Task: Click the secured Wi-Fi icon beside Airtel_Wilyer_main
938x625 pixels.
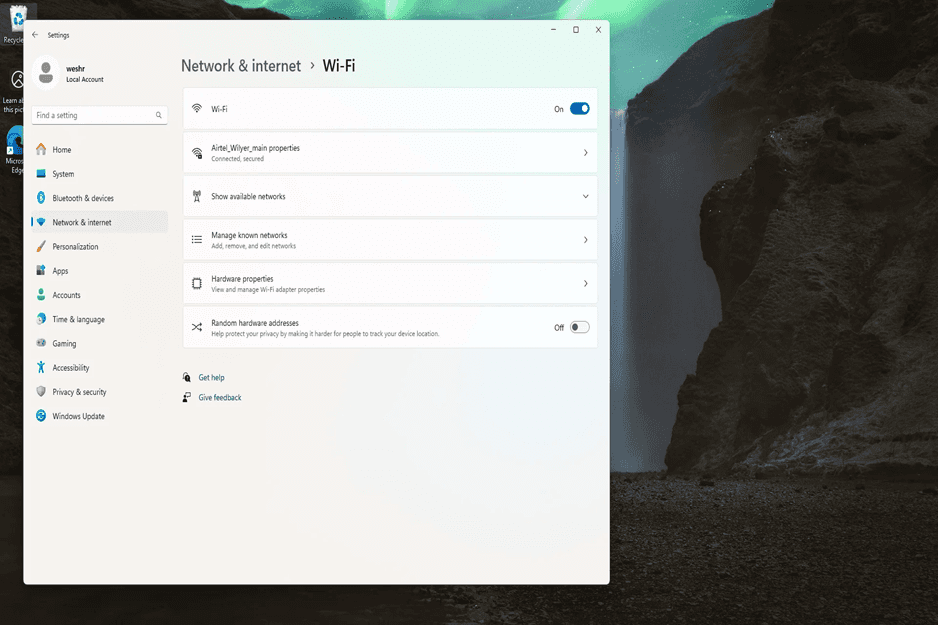Action: click(x=197, y=153)
